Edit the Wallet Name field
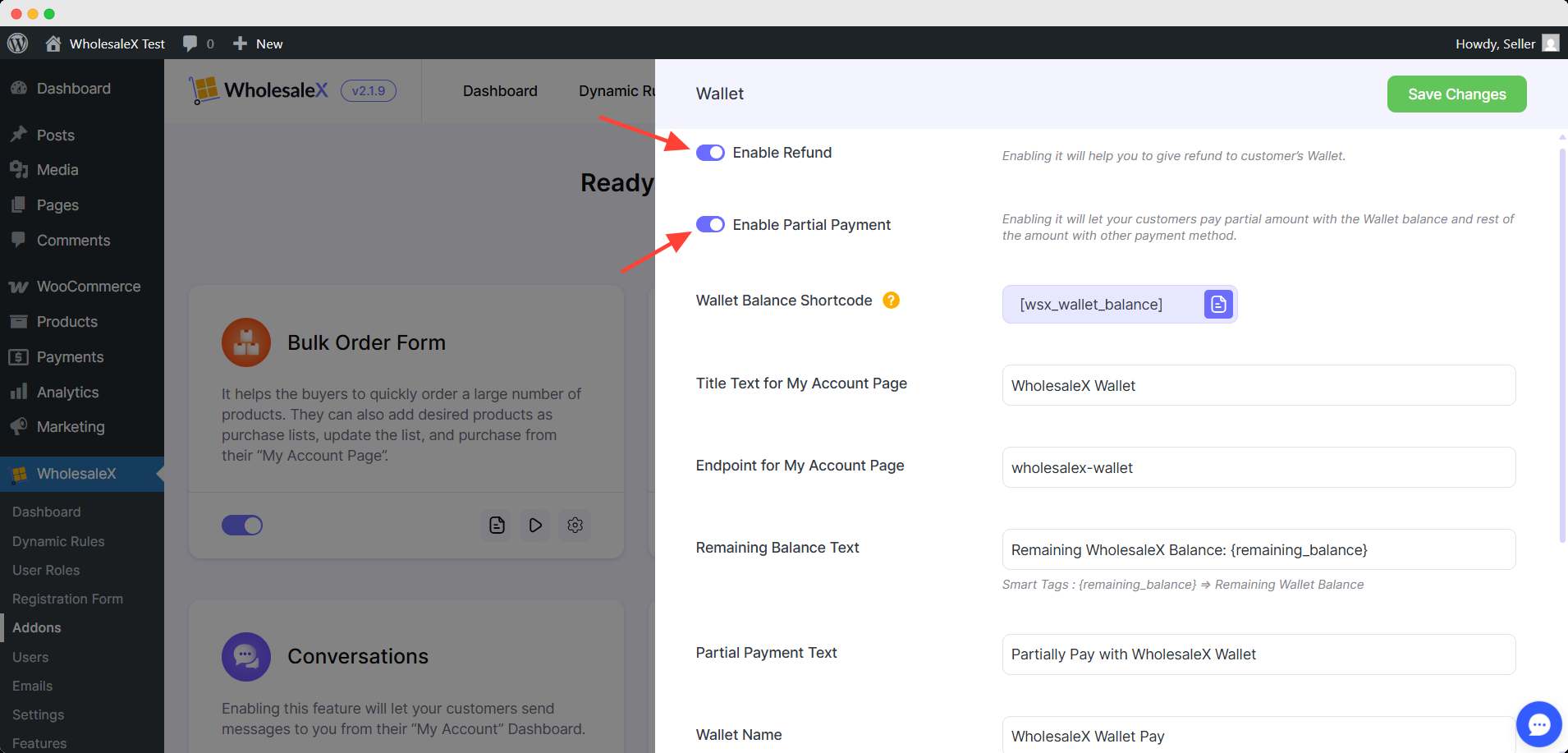The width and height of the screenshot is (1568, 753). point(1259,736)
